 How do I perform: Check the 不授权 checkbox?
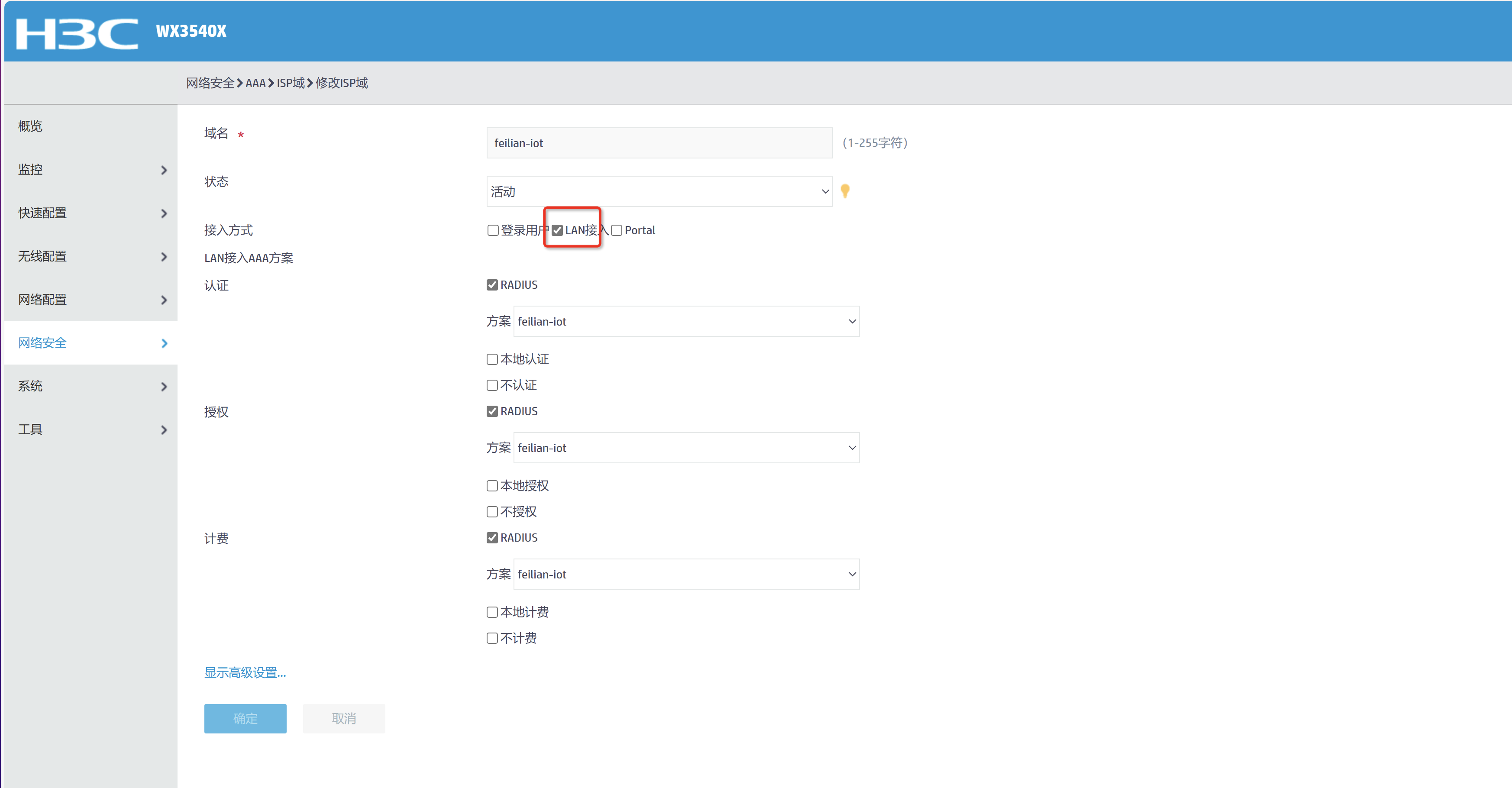tap(492, 512)
